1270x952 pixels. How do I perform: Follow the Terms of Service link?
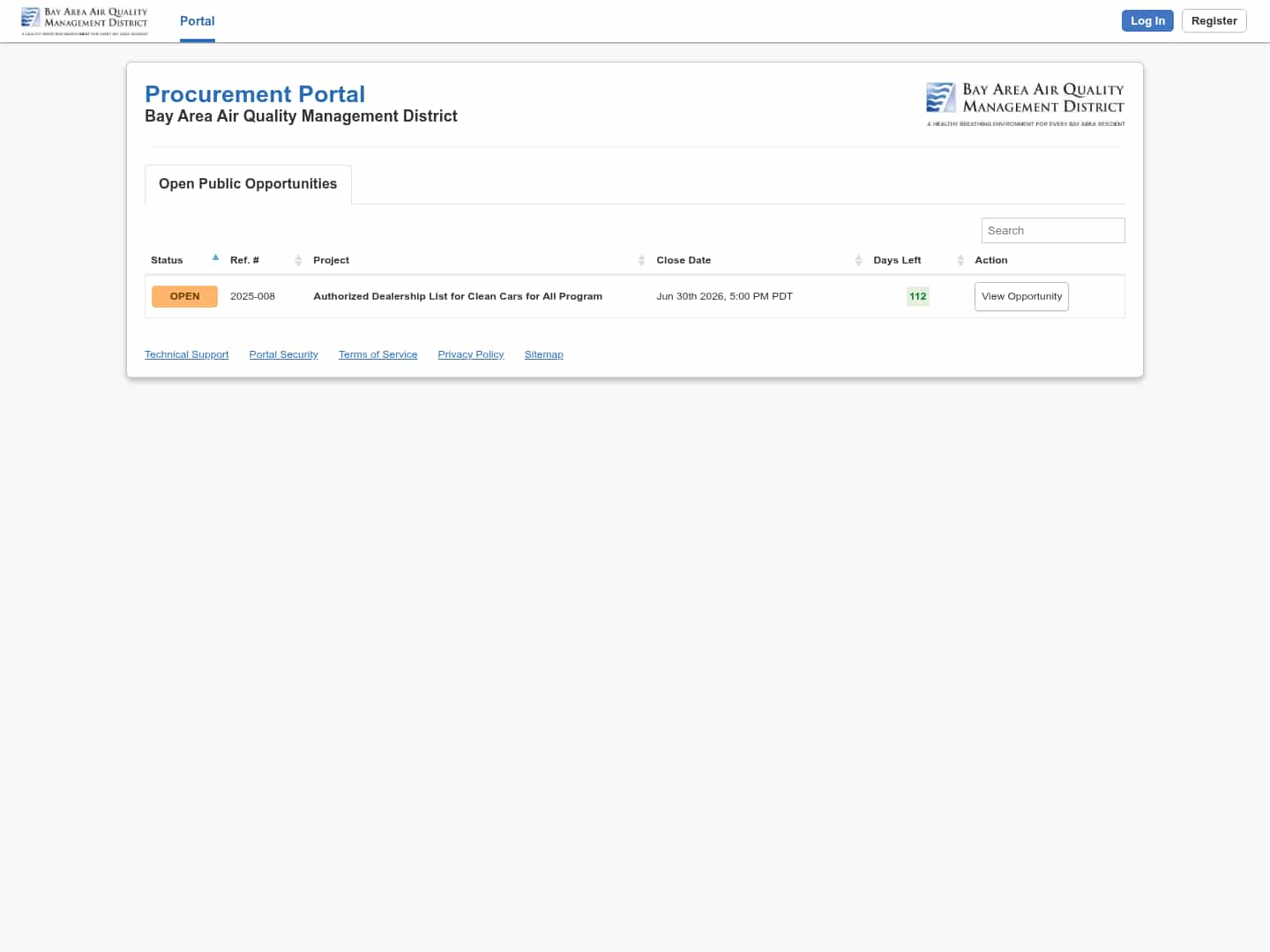[x=377, y=354]
